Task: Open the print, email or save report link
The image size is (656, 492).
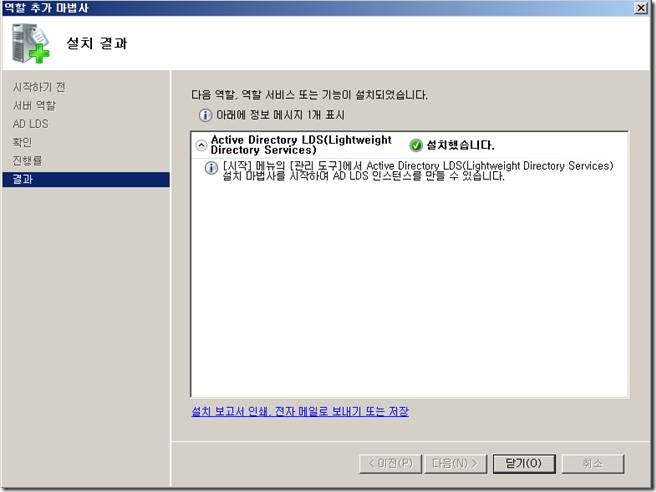Action: click(300, 411)
